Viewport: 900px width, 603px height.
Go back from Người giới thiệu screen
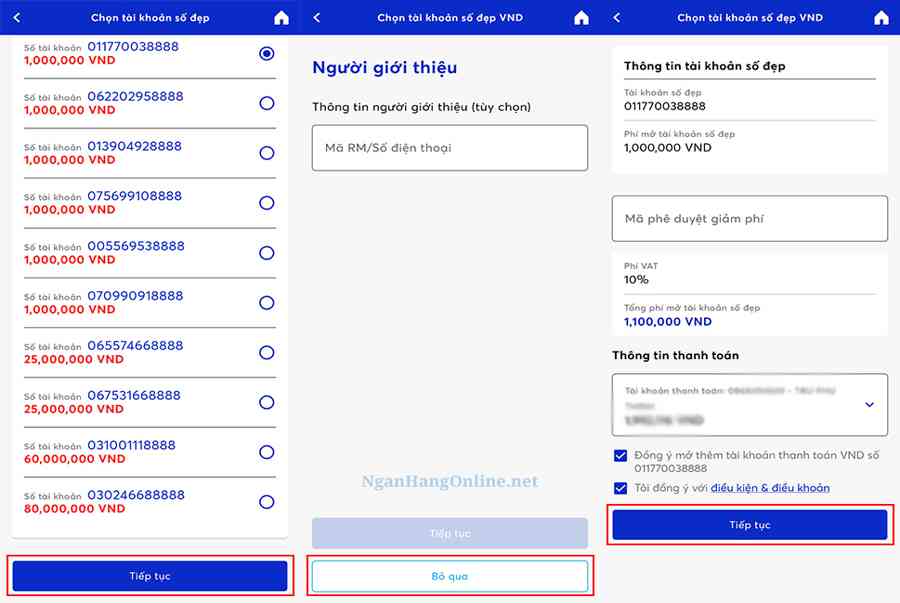pyautogui.click(x=317, y=18)
